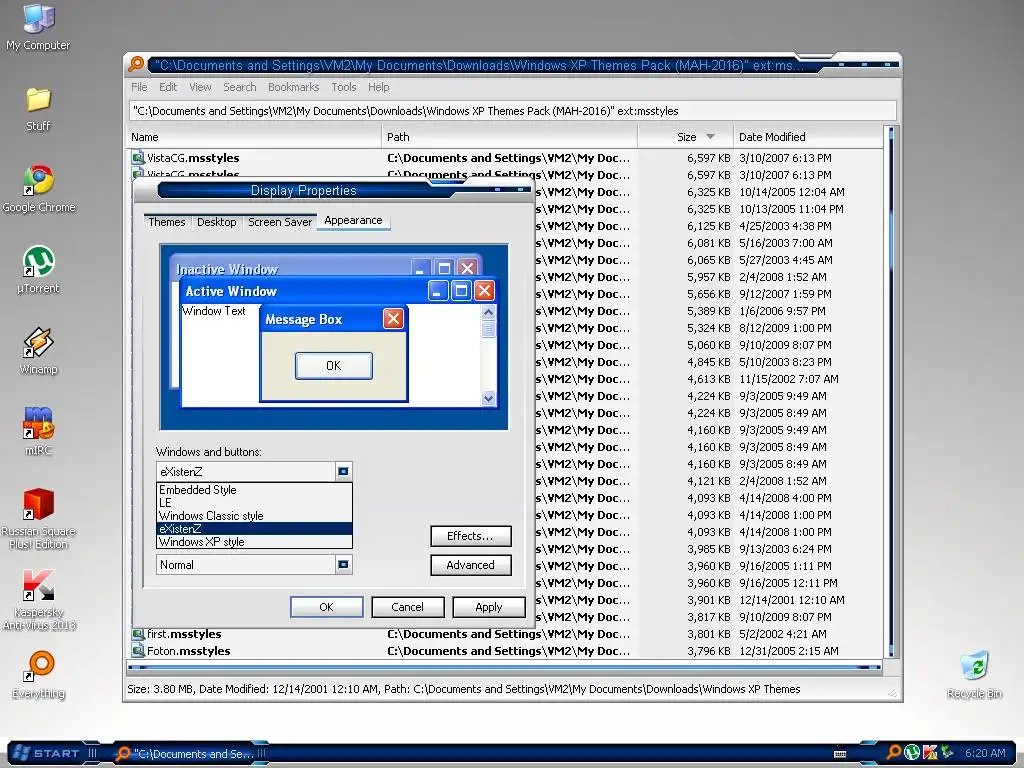Click file icon of first VistaCG.msstyles row
The height and width of the screenshot is (768, 1024).
point(138,157)
